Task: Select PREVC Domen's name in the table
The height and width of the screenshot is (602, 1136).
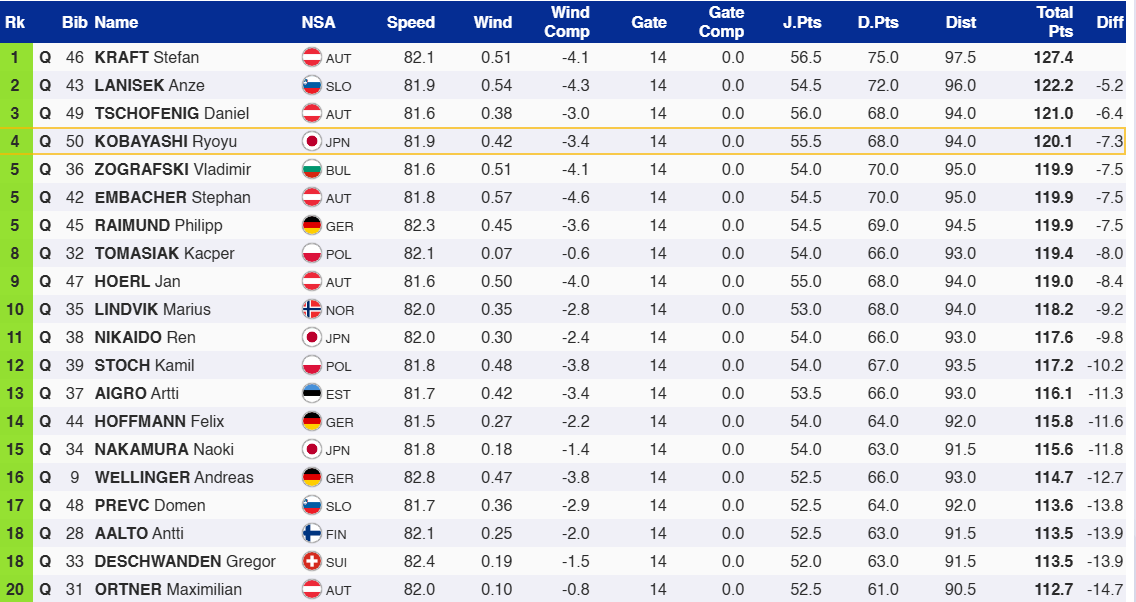Action: tap(150, 506)
